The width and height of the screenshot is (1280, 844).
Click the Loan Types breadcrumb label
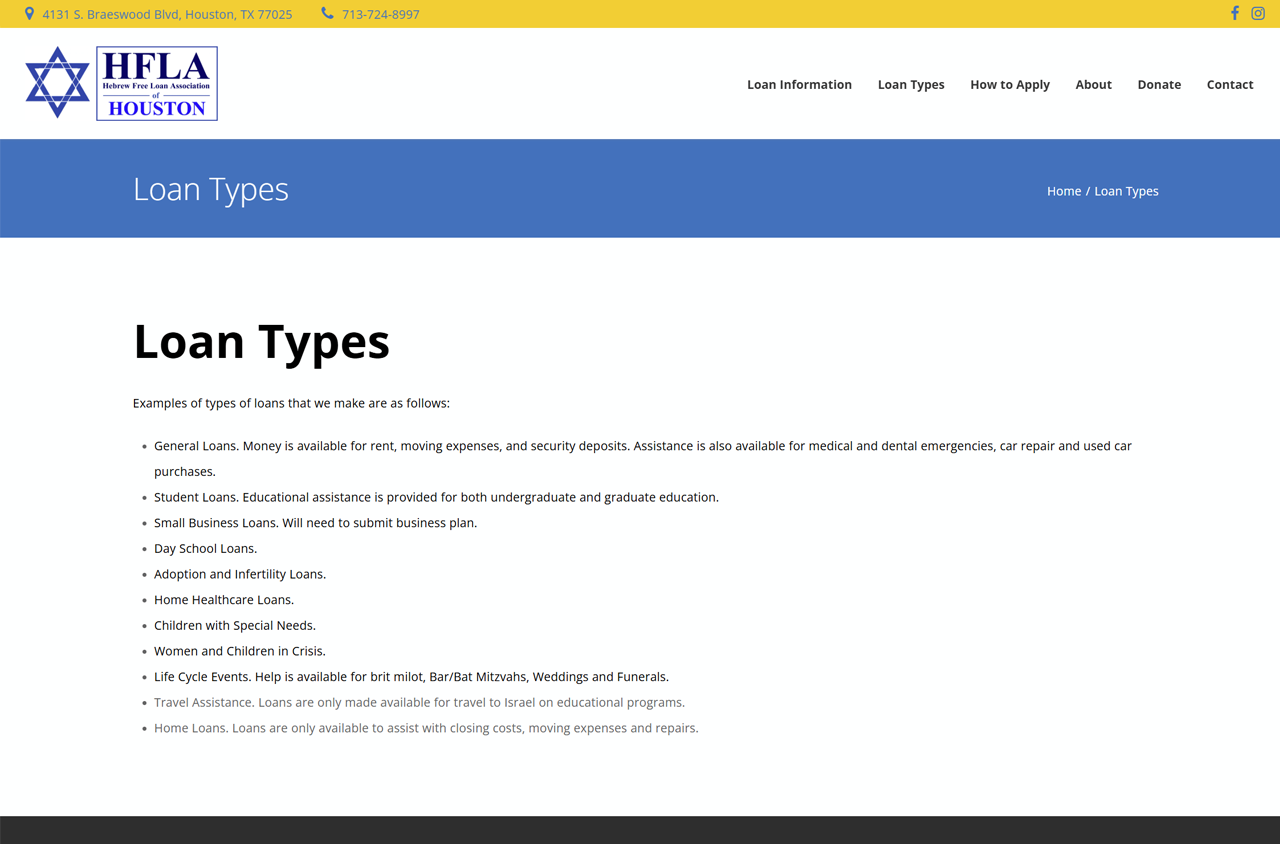[x=1126, y=190]
